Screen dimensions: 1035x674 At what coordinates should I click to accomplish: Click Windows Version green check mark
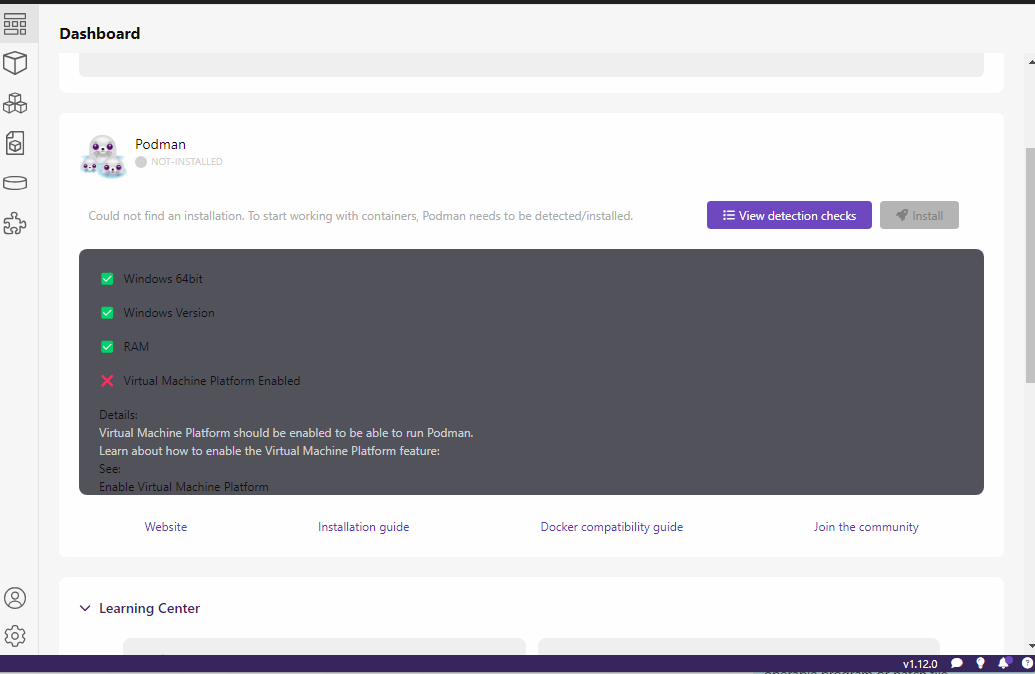click(x=107, y=313)
